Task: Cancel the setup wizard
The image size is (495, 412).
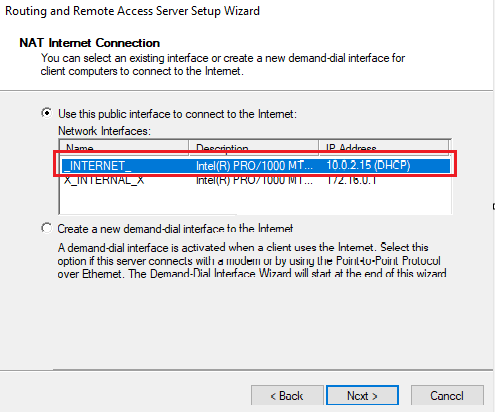Action: [447, 396]
